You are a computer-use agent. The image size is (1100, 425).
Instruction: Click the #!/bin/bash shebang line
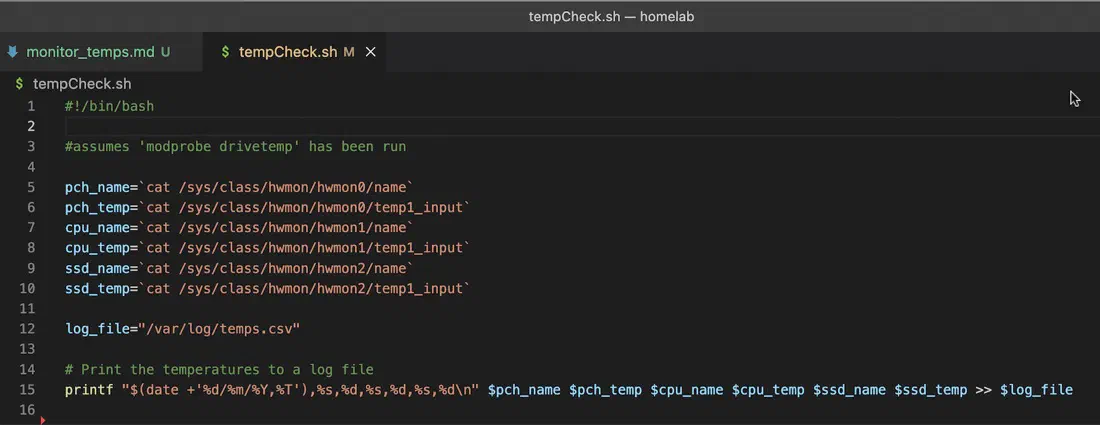[x=109, y=107]
